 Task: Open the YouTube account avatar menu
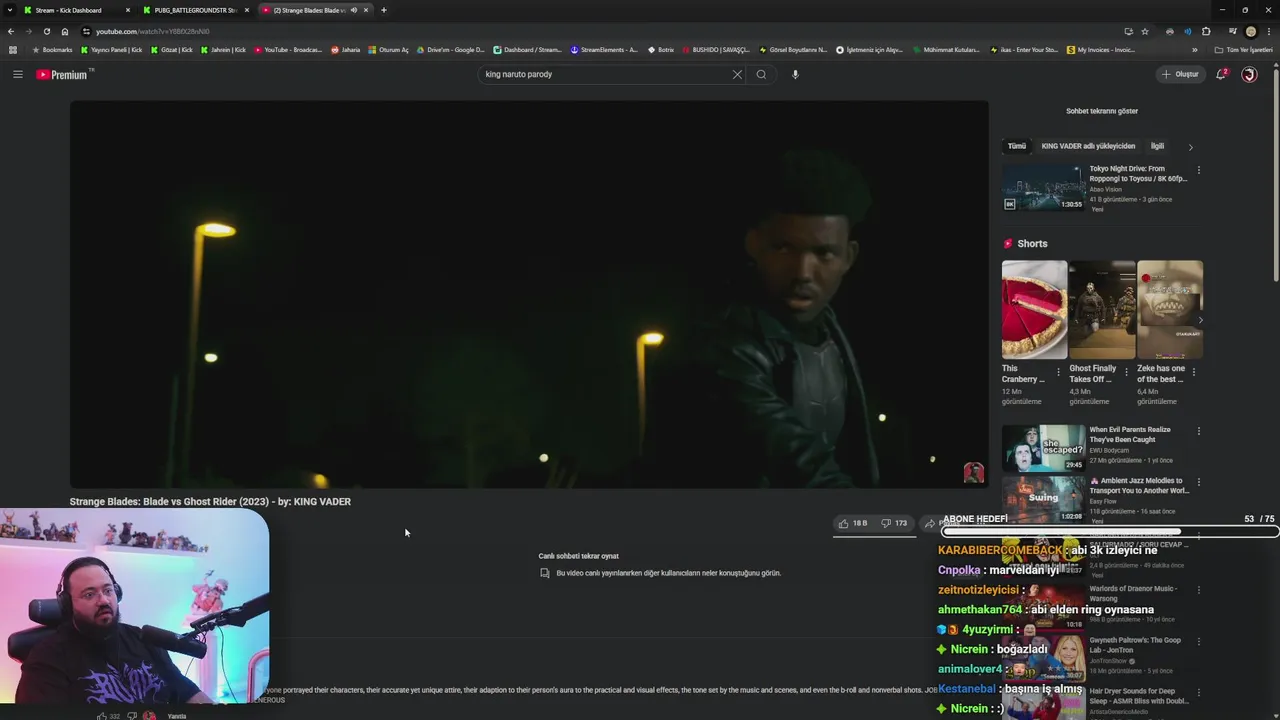(x=1249, y=74)
